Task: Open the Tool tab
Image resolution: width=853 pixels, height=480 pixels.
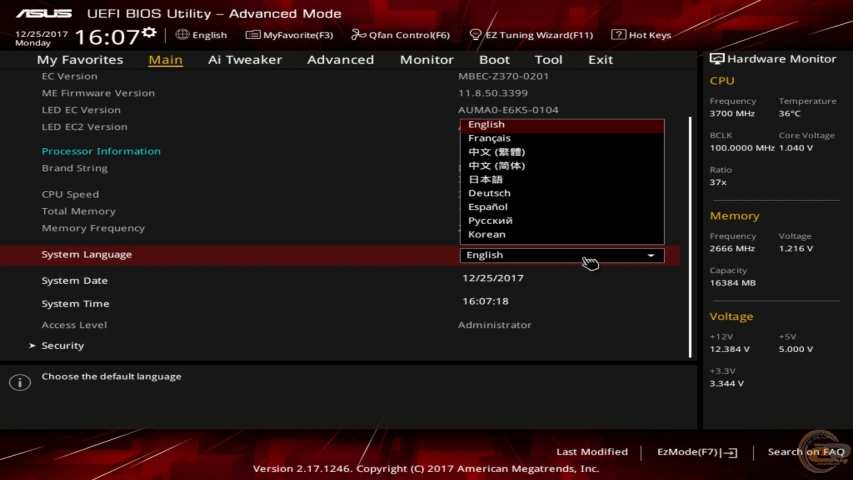Action: pos(548,59)
